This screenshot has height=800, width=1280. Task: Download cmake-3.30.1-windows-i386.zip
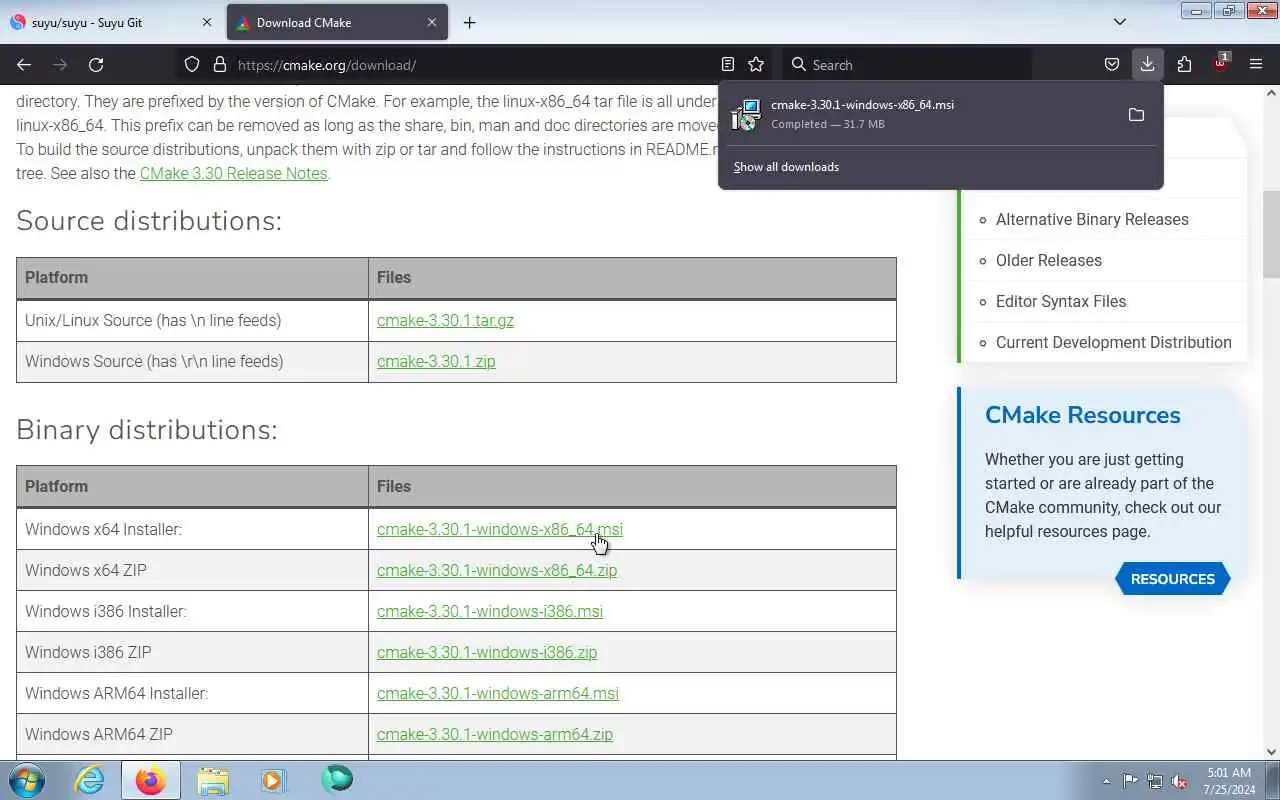(x=486, y=652)
